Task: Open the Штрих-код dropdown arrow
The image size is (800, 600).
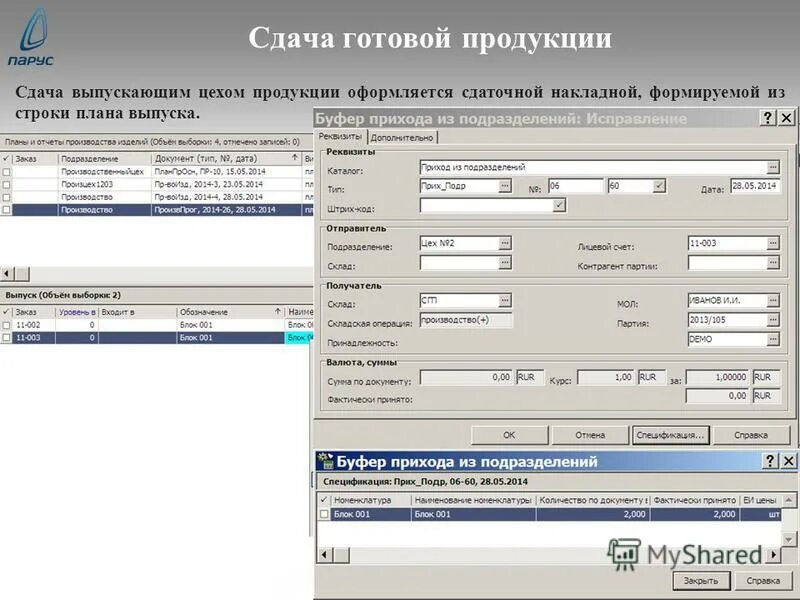Action: (x=558, y=205)
